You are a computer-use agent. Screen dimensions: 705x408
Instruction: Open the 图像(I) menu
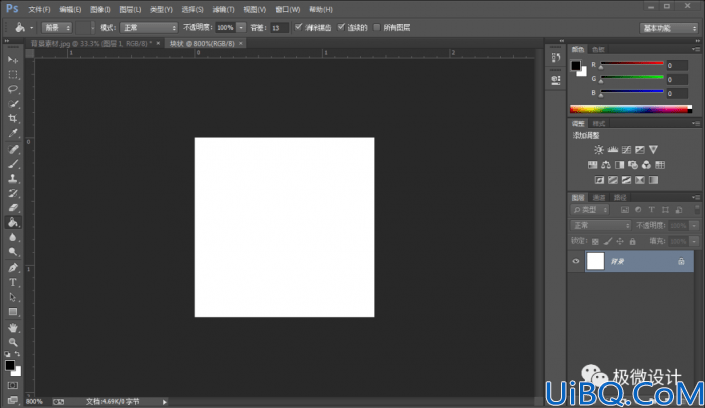(x=100, y=9)
